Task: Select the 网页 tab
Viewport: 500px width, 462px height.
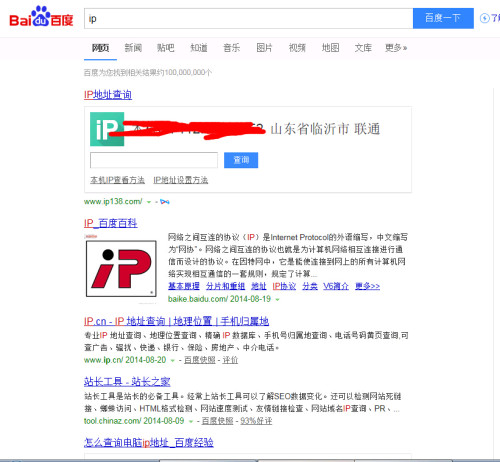Action: pos(100,48)
